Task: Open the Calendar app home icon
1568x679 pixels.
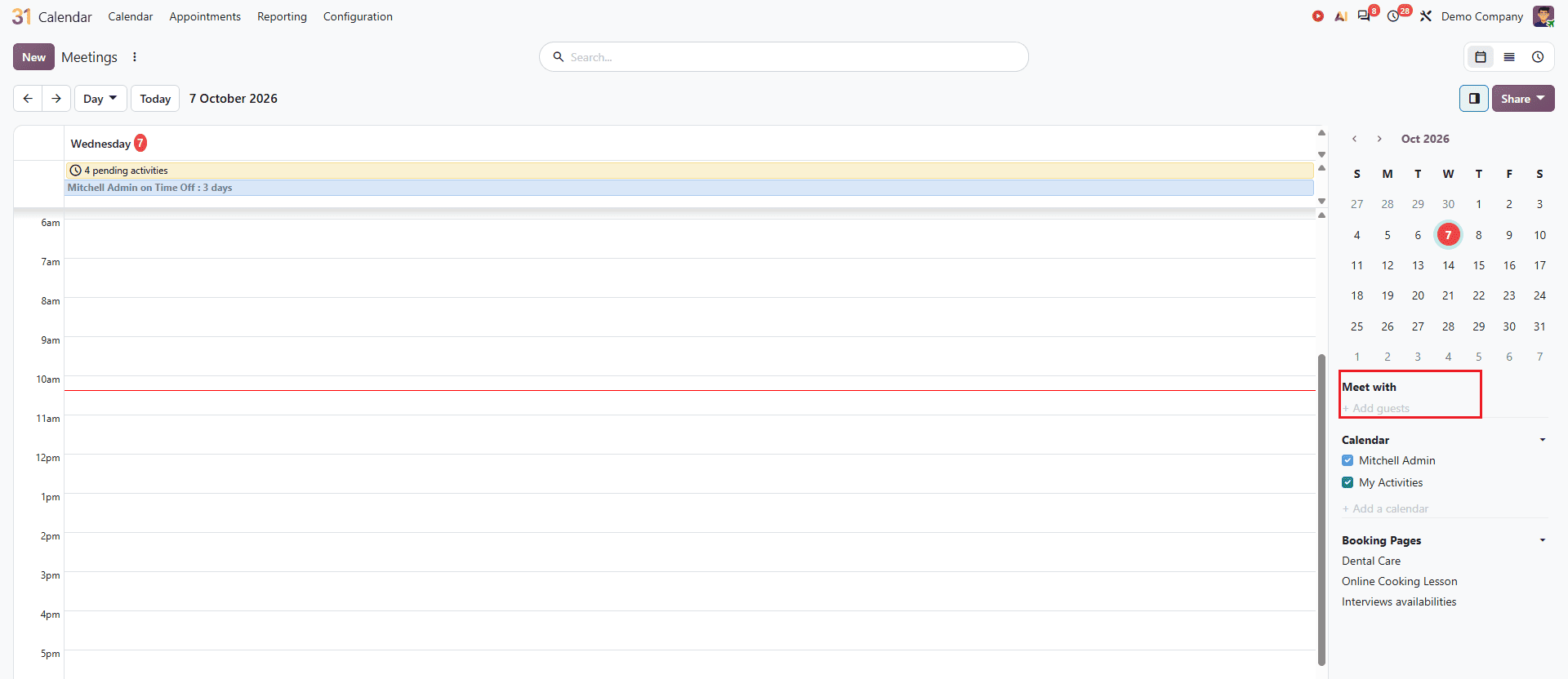Action: 21,16
